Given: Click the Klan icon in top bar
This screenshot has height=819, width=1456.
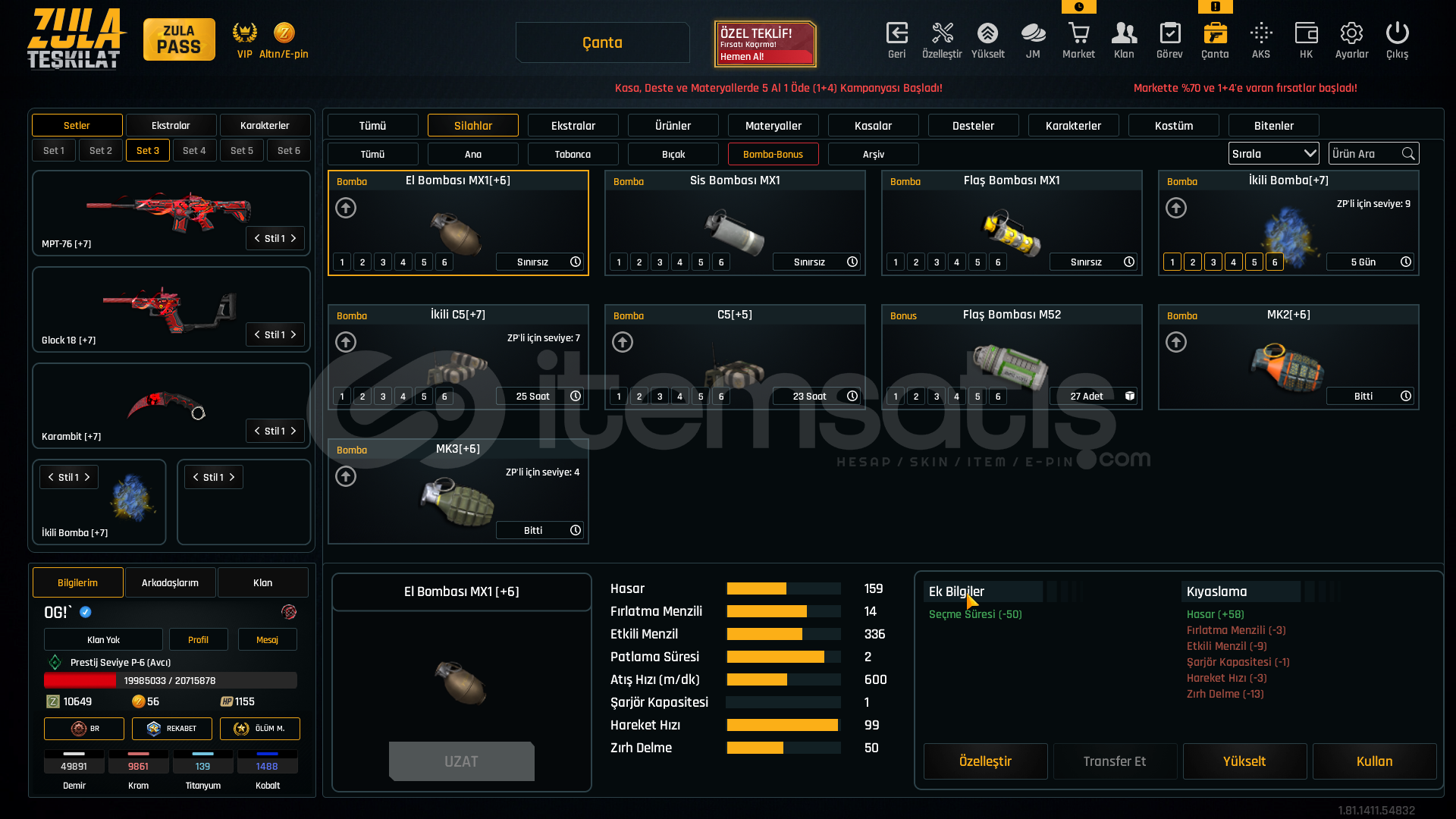Looking at the screenshot, I should tap(1124, 33).
